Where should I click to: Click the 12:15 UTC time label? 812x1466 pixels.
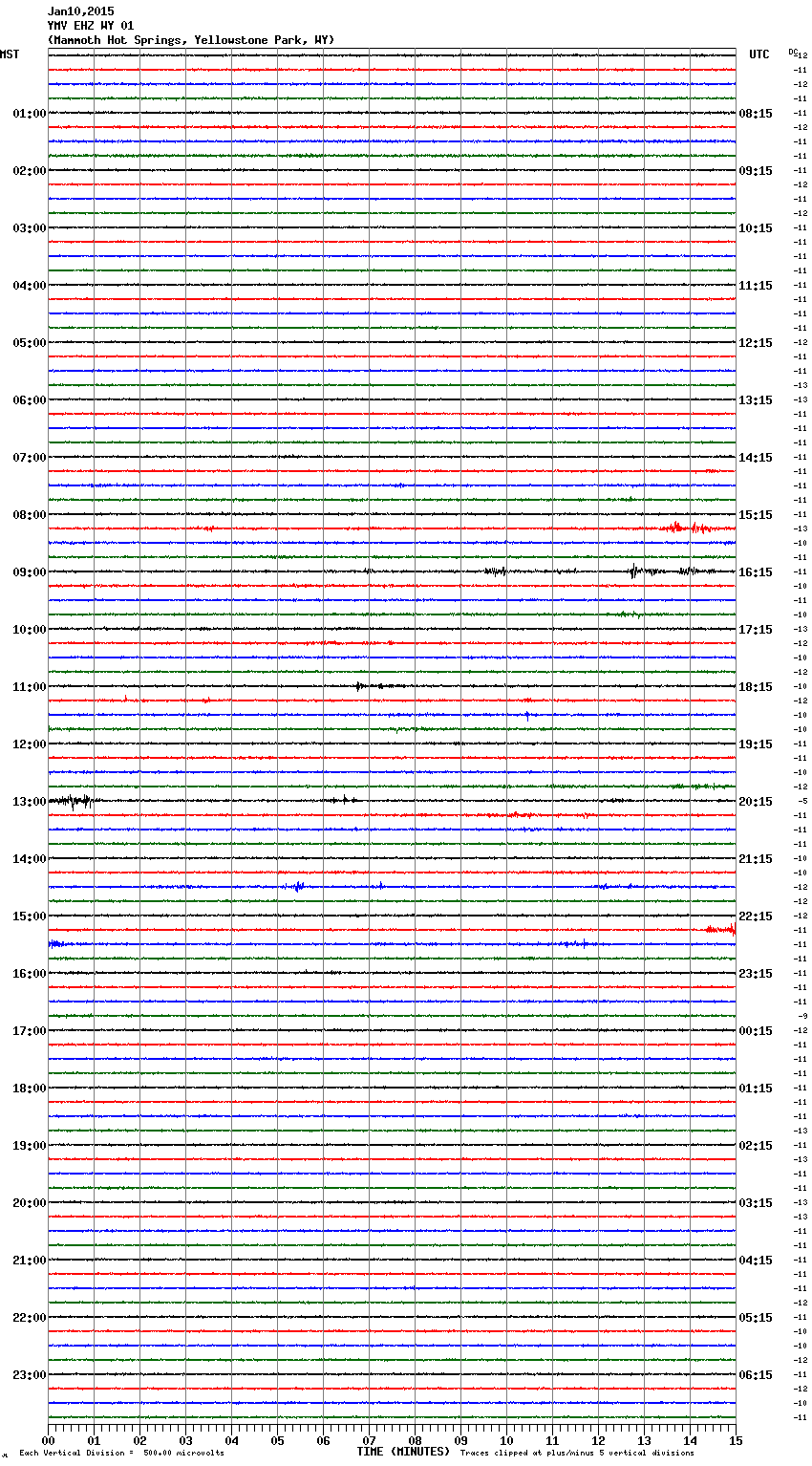[x=756, y=343]
